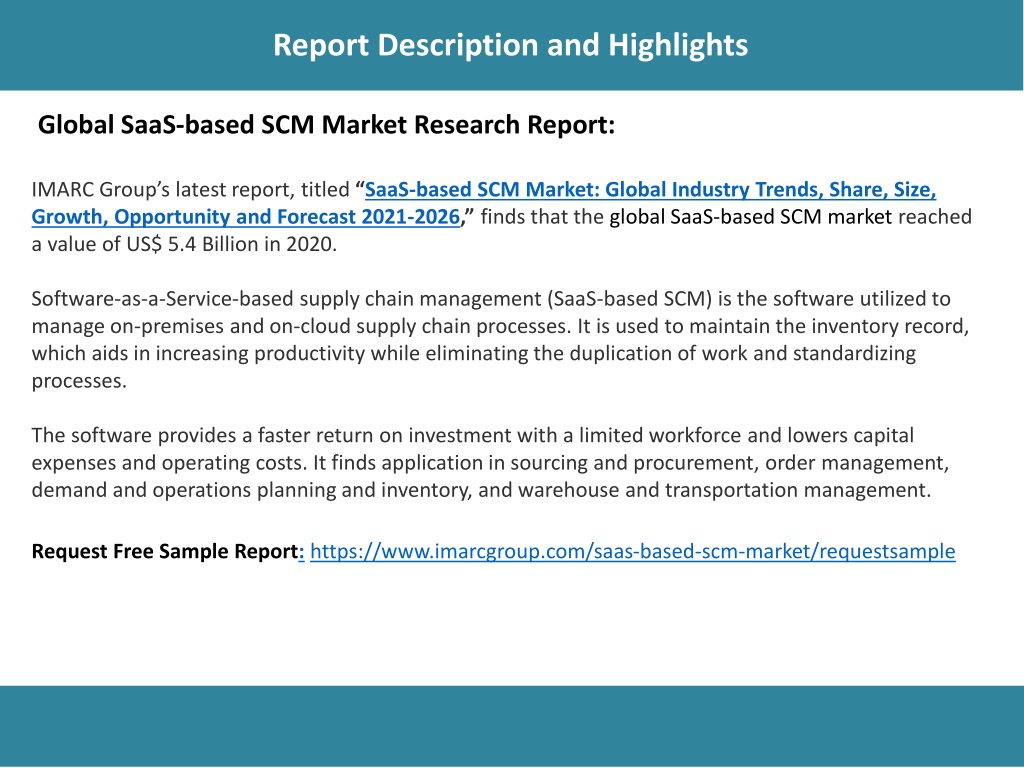
Task: Click the words 'IMARC Group's latest report'
Action: (x=163, y=189)
